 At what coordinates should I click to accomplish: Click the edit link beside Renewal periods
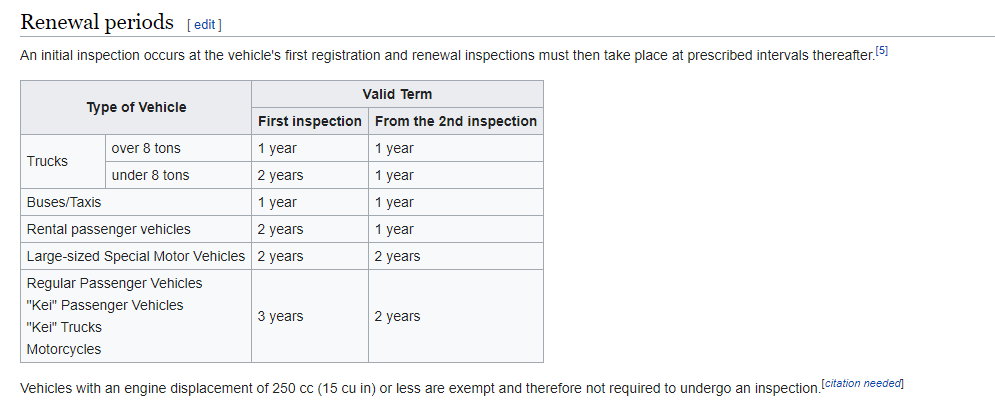(204, 24)
